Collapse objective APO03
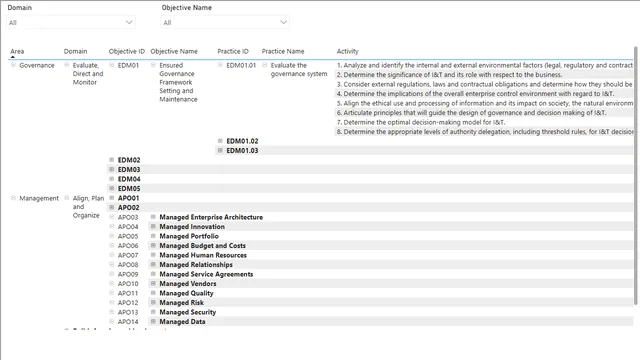640x360 pixels. click(x=111, y=217)
